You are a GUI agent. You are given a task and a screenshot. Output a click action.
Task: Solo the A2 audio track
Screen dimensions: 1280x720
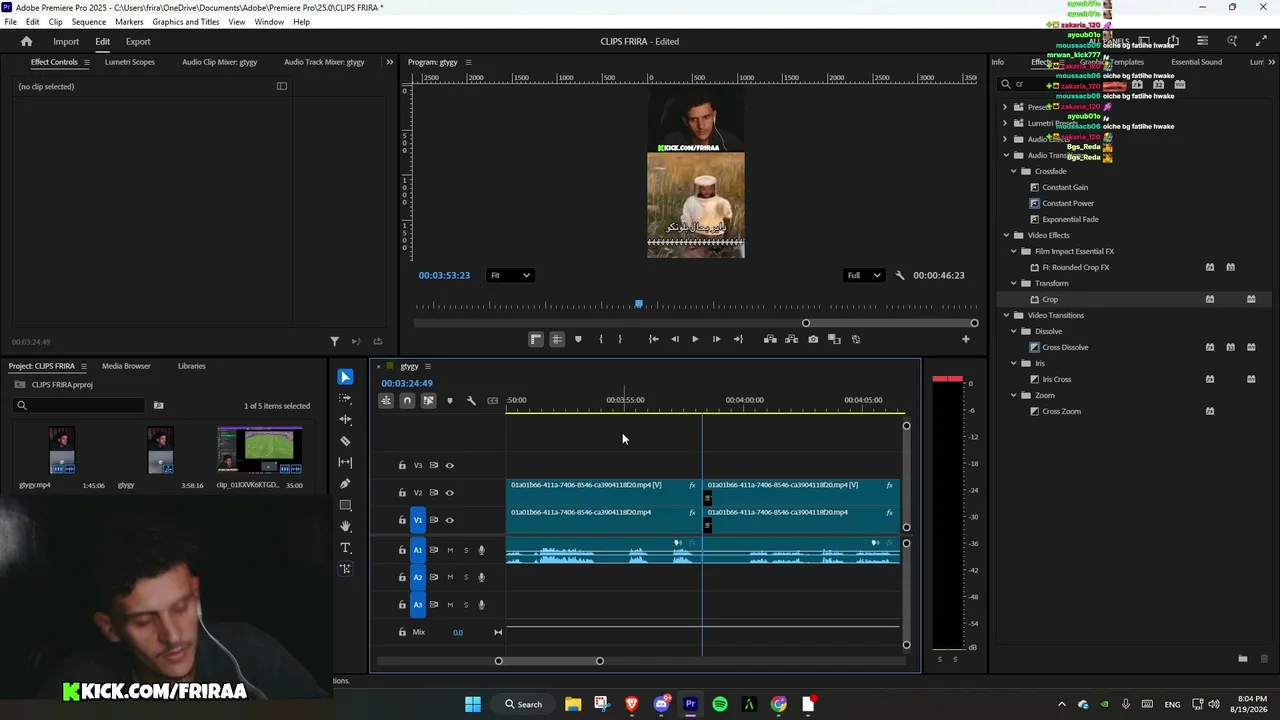pos(465,577)
